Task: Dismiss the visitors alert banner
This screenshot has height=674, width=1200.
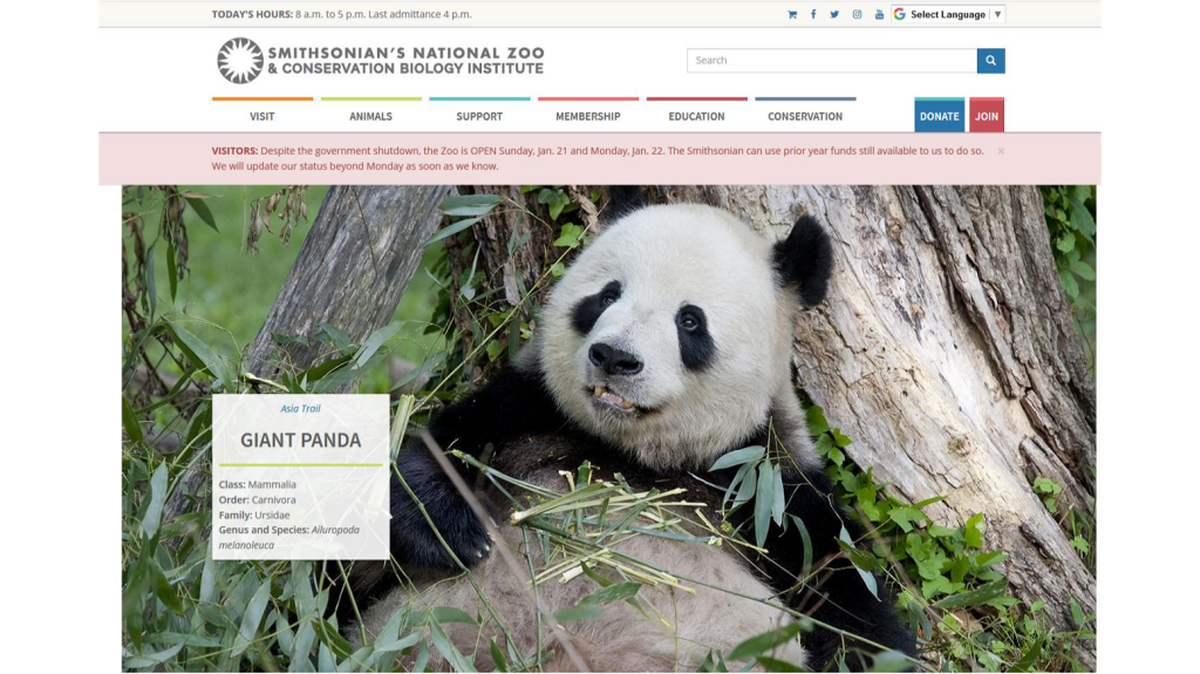Action: pyautogui.click(x=1001, y=151)
